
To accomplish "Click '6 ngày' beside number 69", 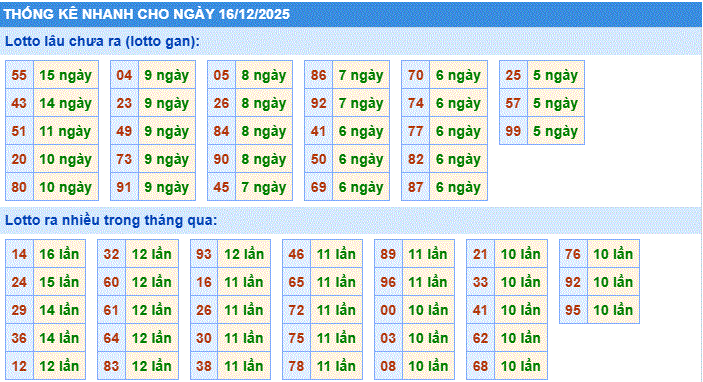I will (361, 187).
